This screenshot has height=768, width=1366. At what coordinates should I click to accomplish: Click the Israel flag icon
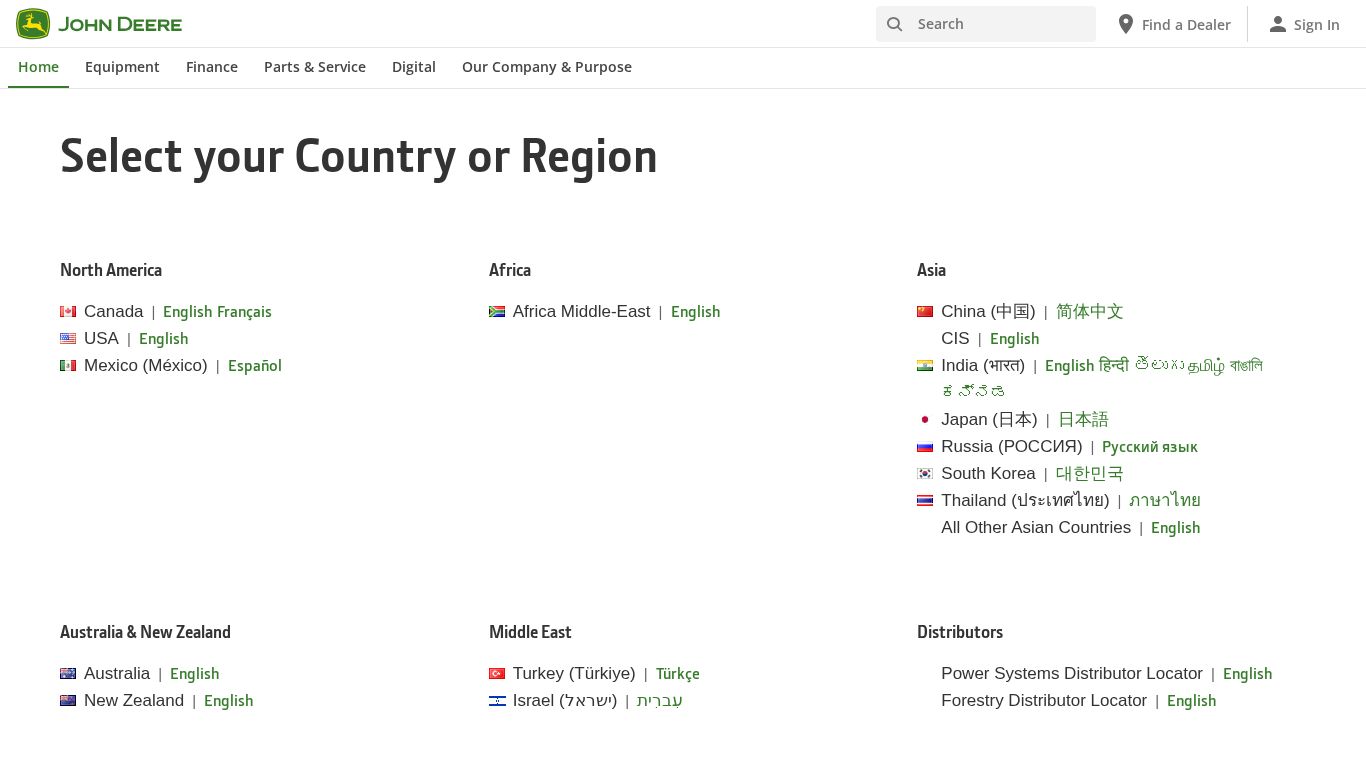497,701
